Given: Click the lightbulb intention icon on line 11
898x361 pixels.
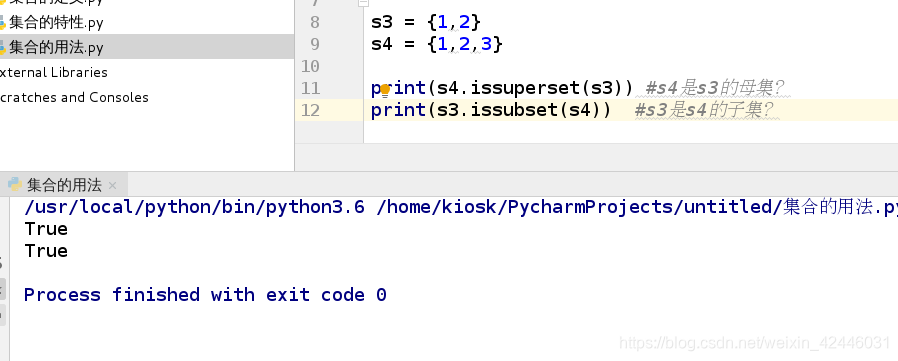Looking at the screenshot, I should [x=385, y=89].
